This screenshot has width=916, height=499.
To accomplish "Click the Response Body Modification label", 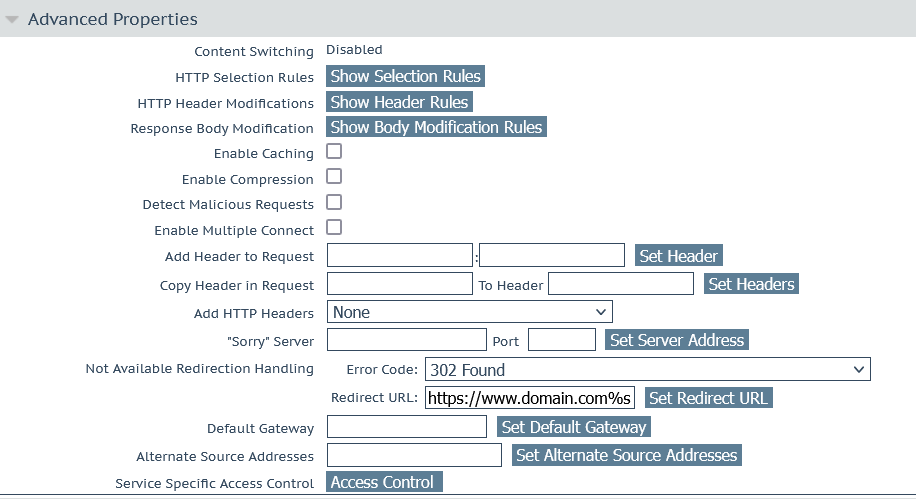I will [222, 129].
